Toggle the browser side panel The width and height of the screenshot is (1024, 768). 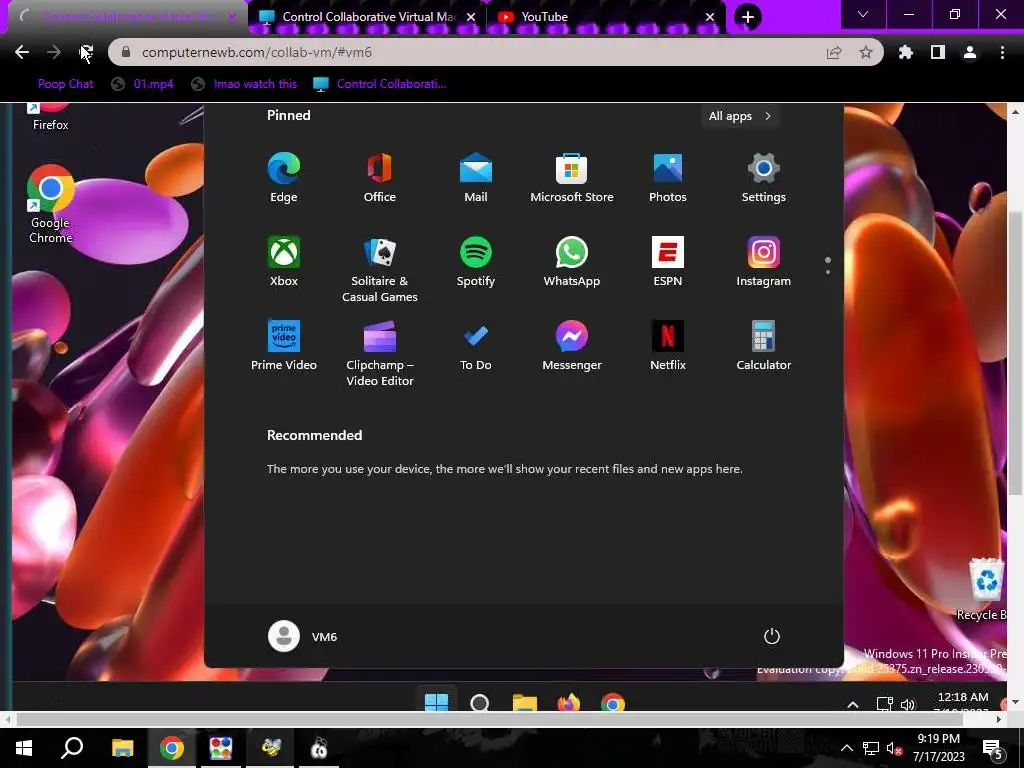(938, 52)
